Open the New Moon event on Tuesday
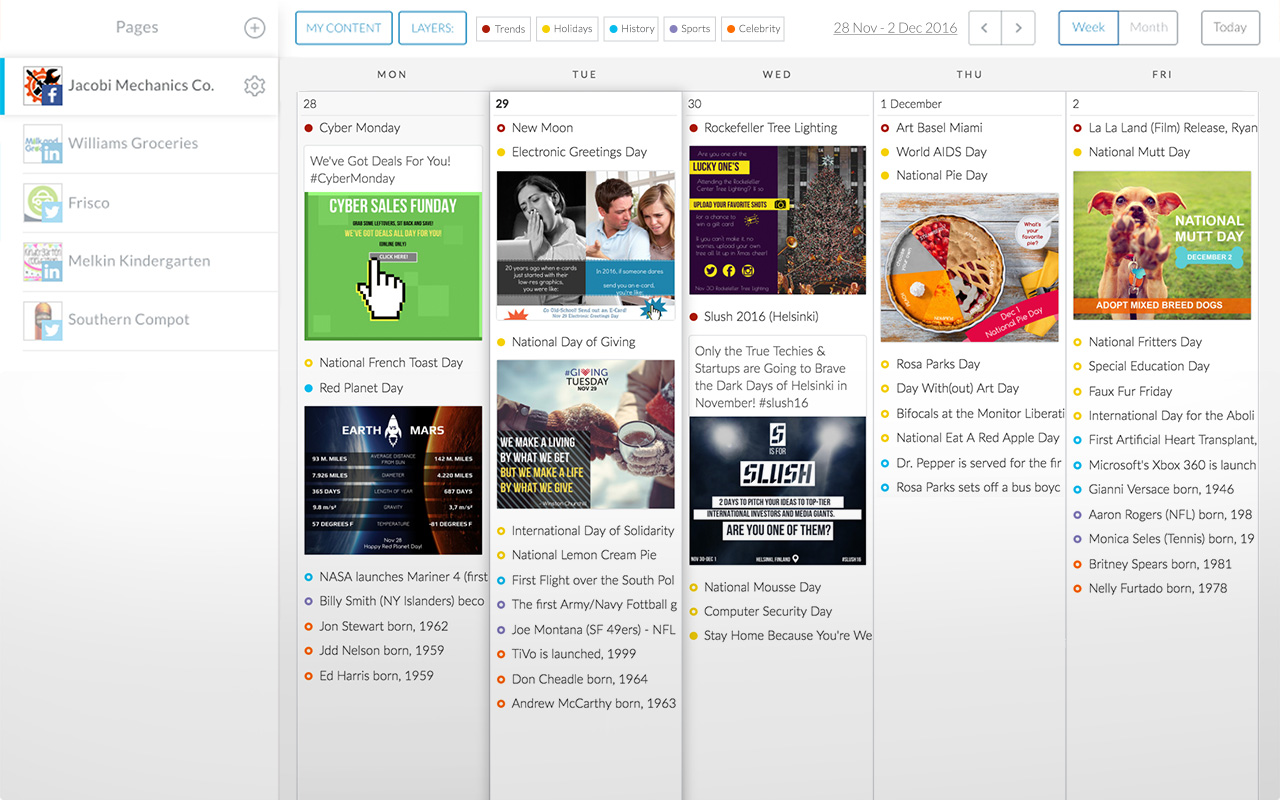1280x800 pixels. (x=542, y=128)
